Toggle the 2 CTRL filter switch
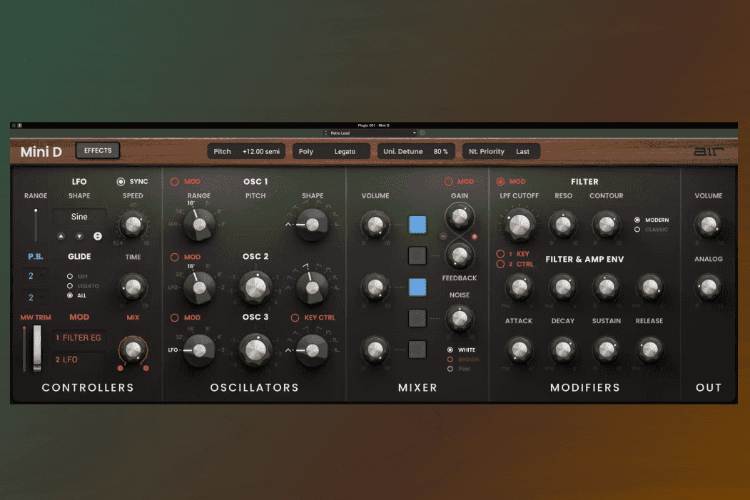This screenshot has height=500, width=750. 500,264
